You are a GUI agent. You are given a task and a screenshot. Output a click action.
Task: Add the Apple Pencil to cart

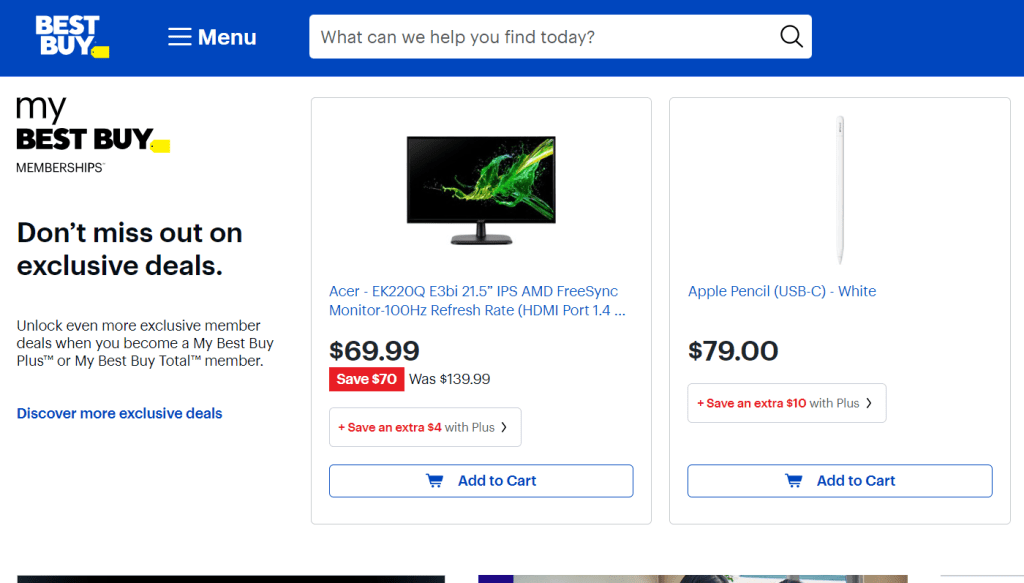click(x=840, y=481)
